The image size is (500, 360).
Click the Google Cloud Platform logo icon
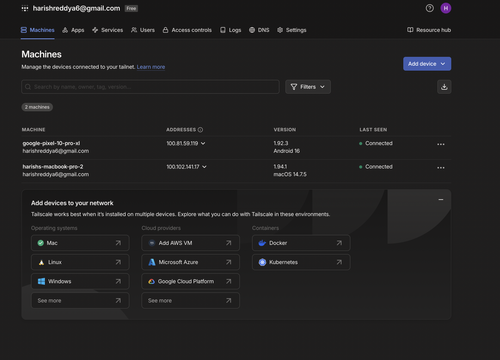point(151,282)
